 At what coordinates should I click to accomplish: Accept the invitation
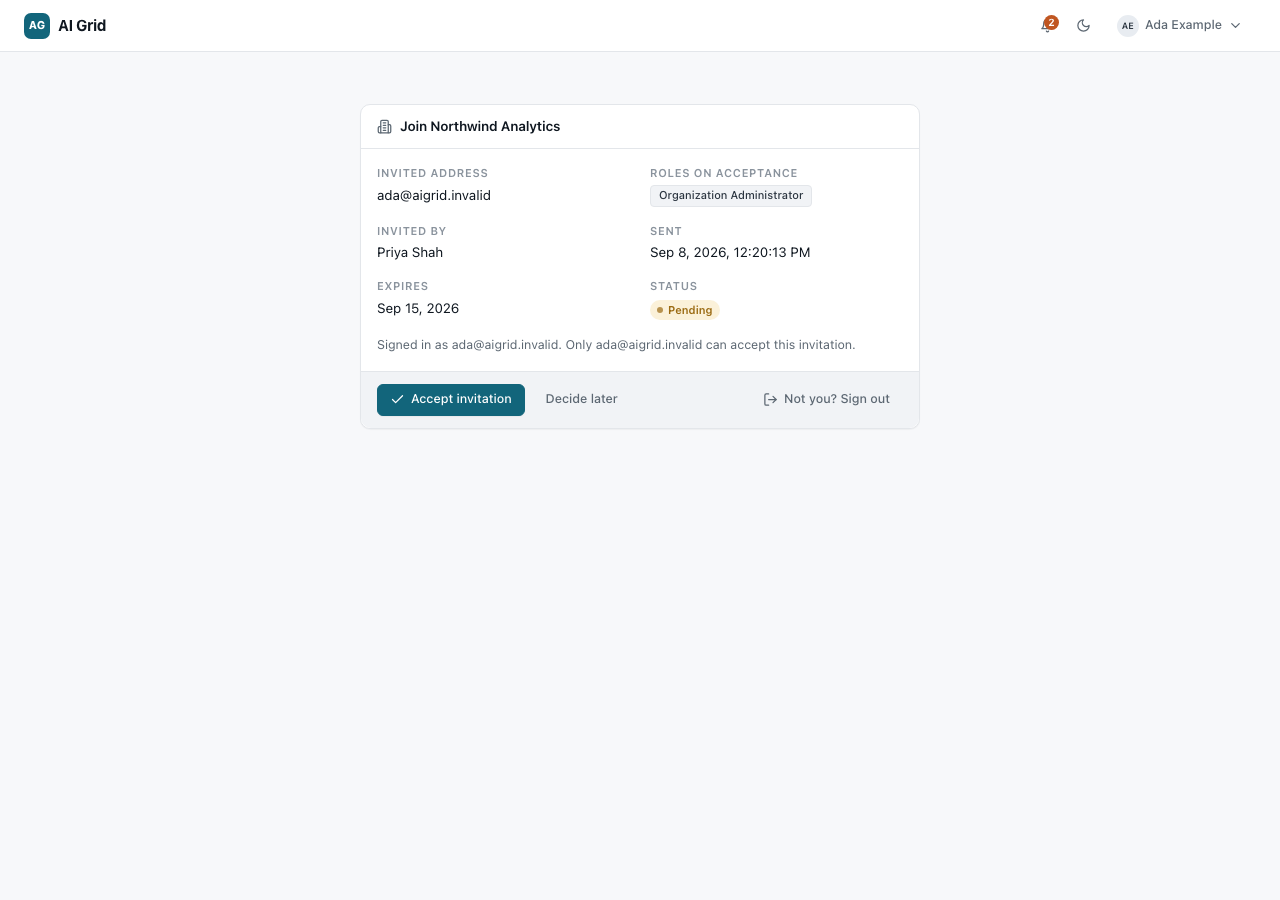pos(451,400)
